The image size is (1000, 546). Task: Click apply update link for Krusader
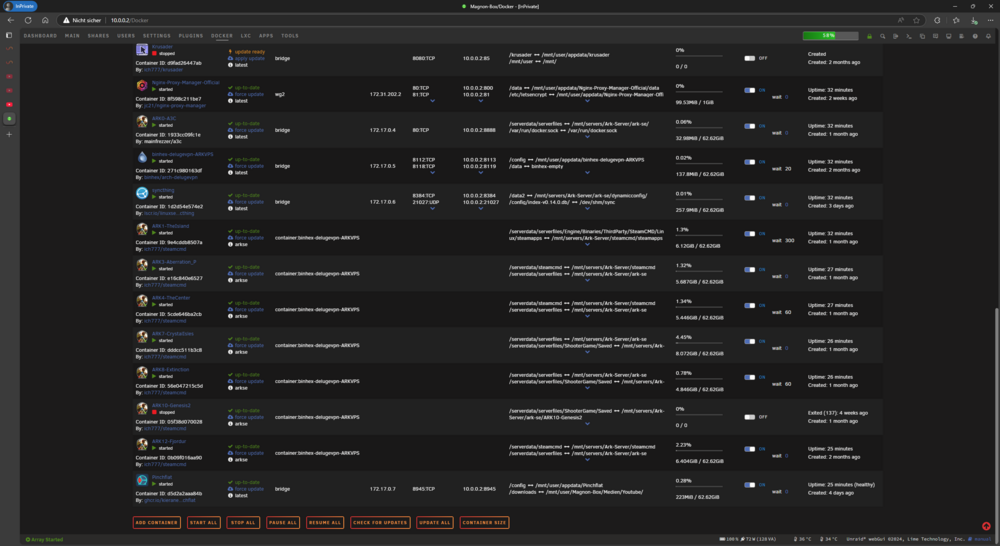point(249,58)
